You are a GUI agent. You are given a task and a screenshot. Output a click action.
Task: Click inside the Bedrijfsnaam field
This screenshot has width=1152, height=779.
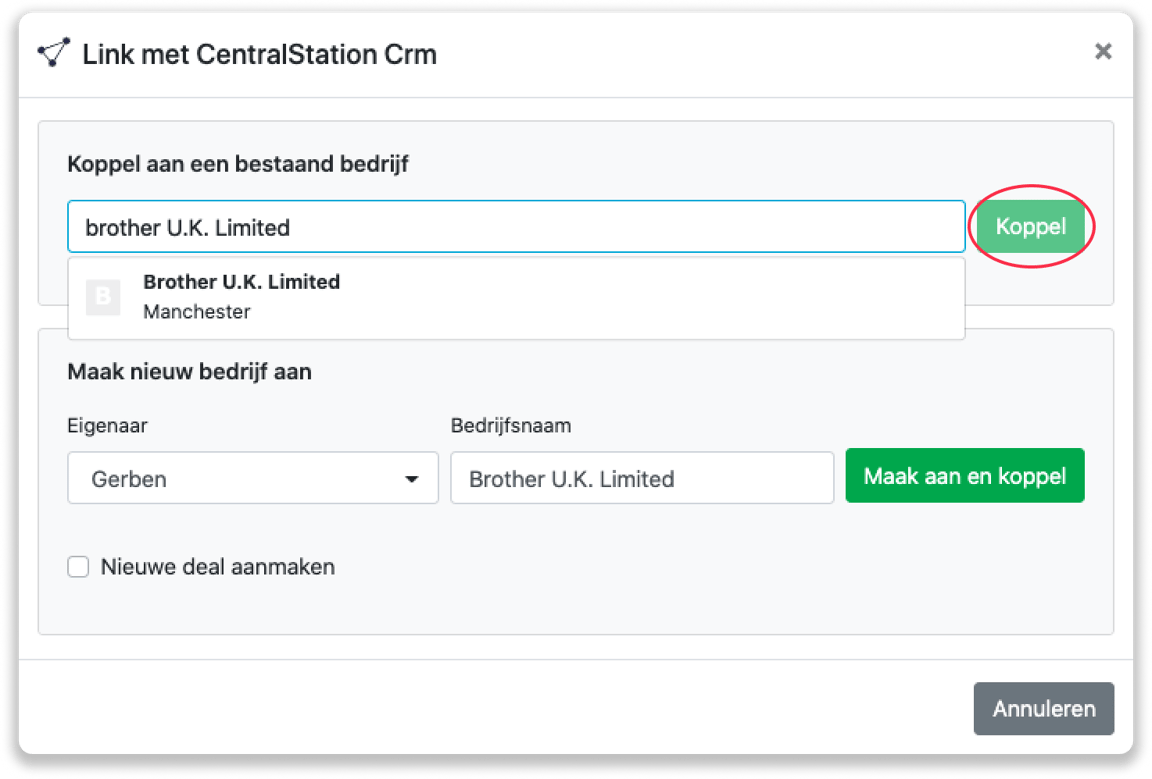pos(642,478)
